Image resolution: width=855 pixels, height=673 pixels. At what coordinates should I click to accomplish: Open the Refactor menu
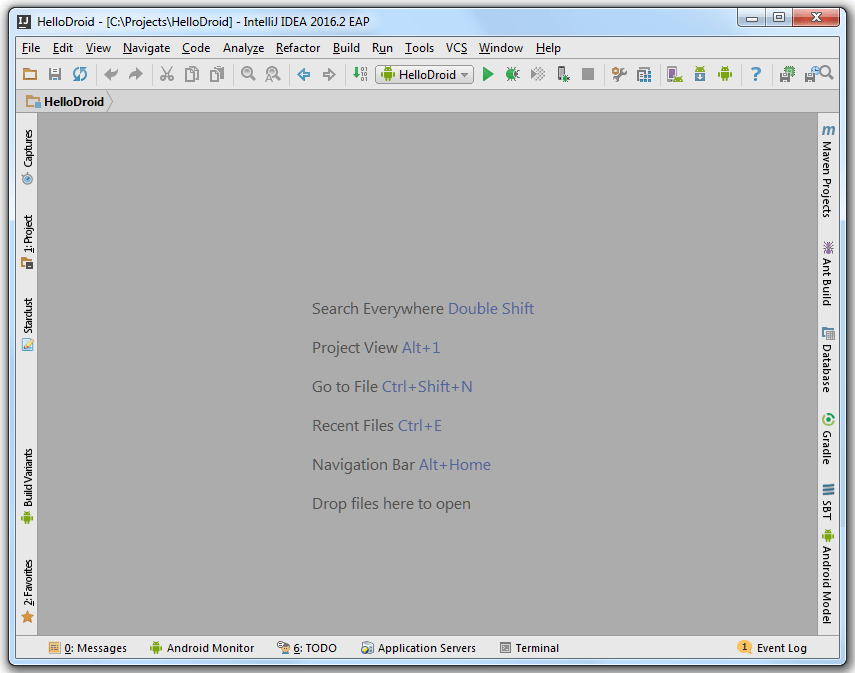pos(298,48)
